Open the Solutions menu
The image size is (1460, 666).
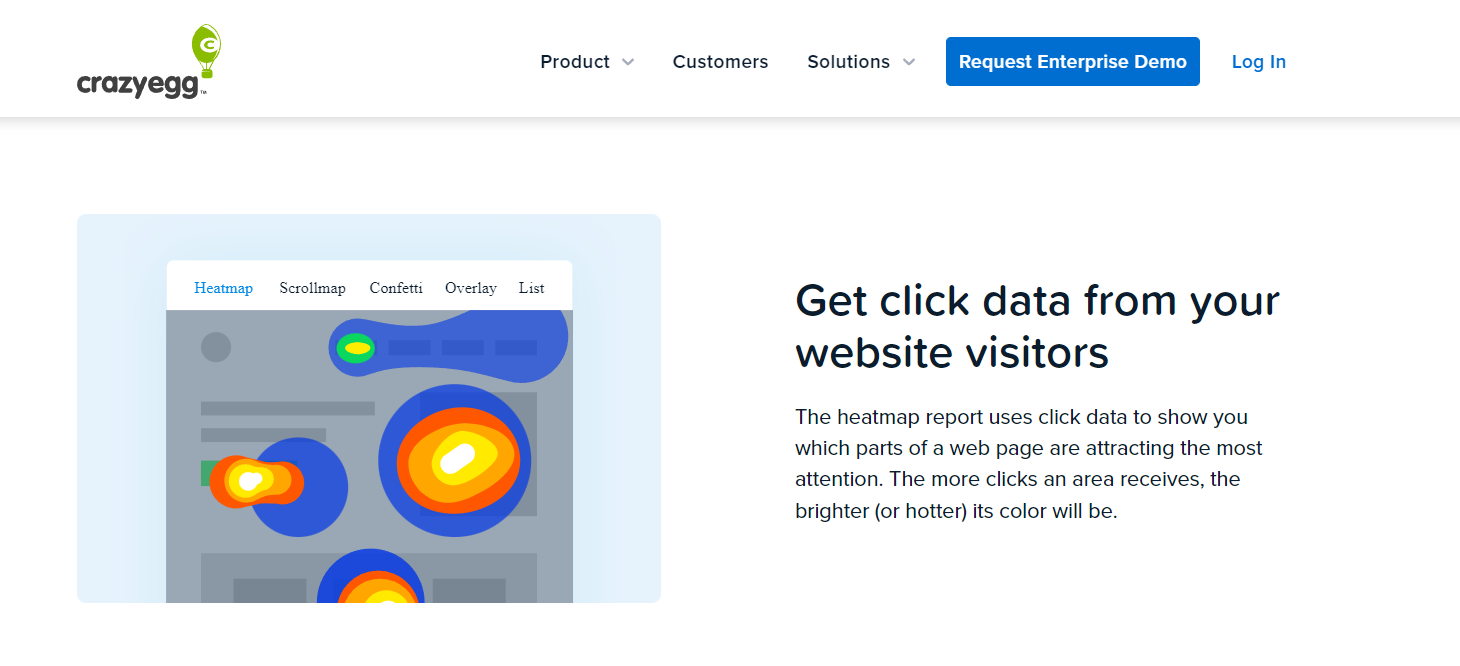click(x=848, y=62)
